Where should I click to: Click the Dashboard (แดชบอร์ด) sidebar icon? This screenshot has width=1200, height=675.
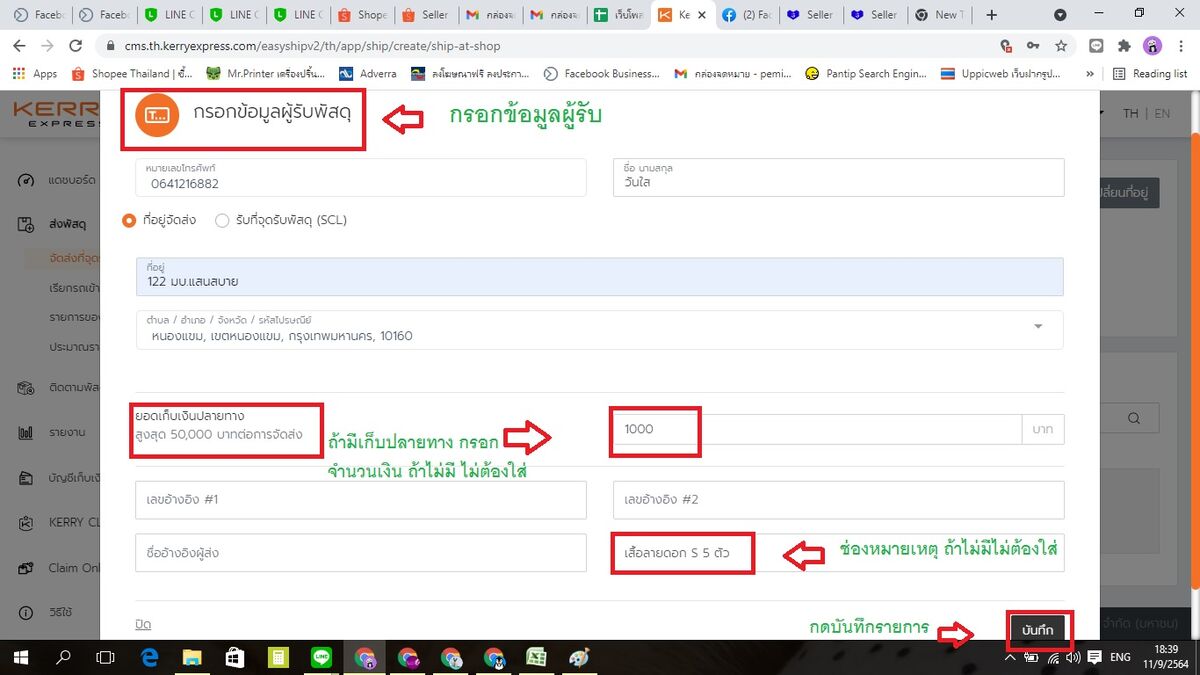point(27,180)
